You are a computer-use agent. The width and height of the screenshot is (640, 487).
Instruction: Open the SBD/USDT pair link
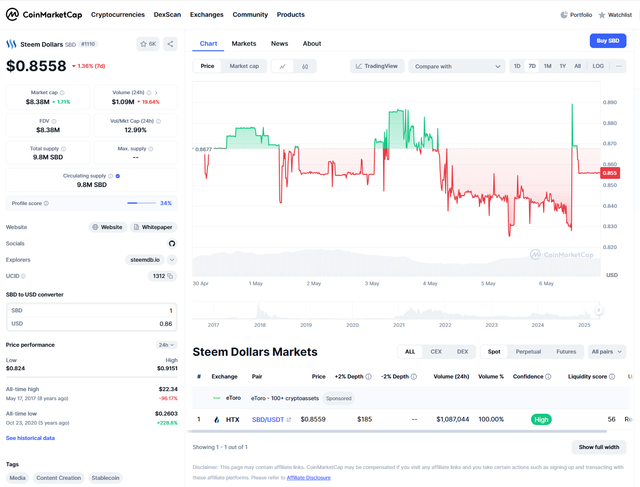click(x=271, y=420)
